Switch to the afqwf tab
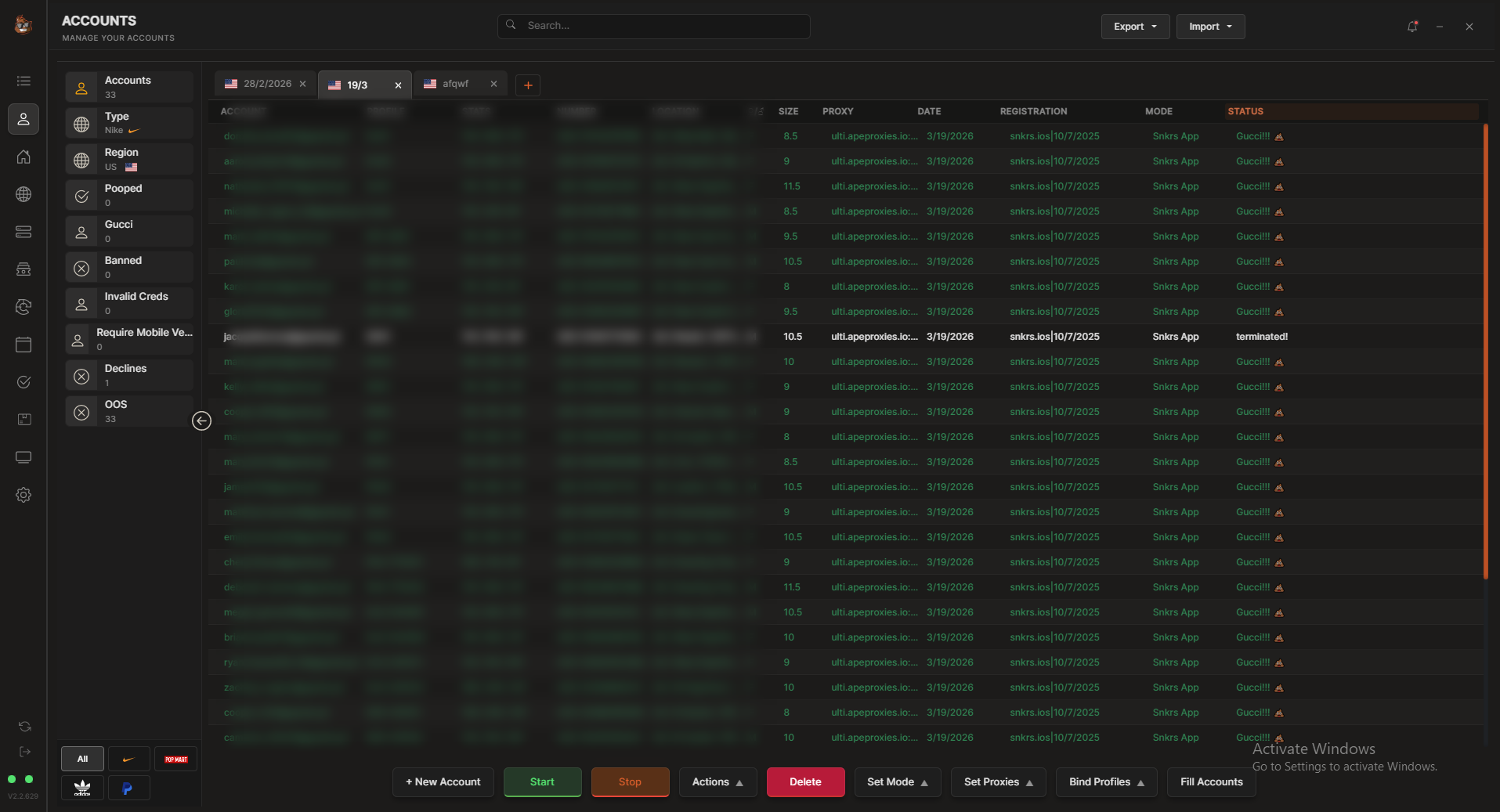This screenshot has width=1500, height=812. pos(455,84)
